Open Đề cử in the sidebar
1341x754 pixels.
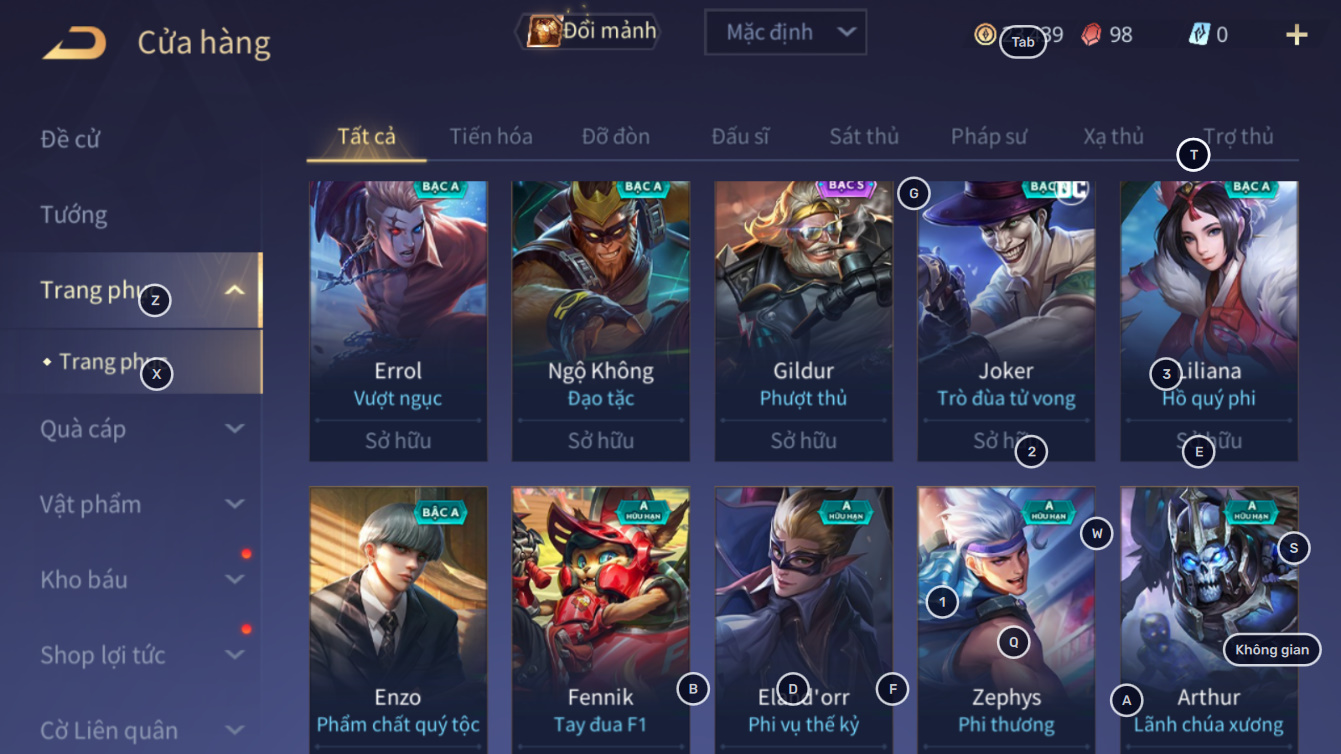point(70,139)
